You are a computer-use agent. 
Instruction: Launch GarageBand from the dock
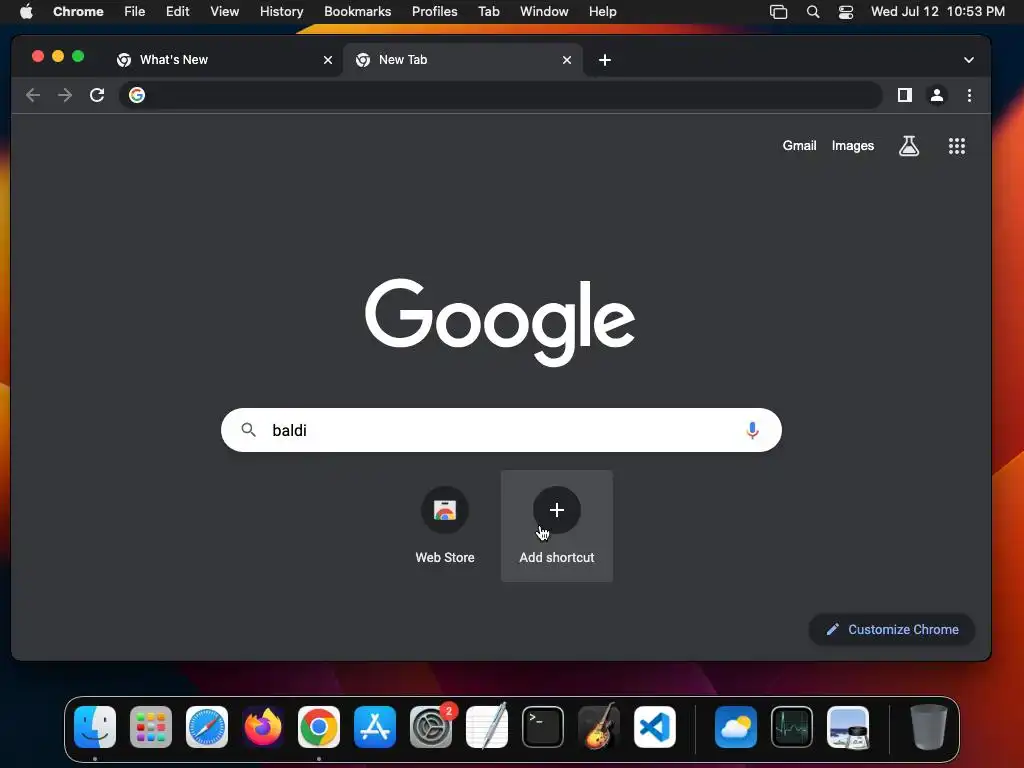pyautogui.click(x=599, y=727)
